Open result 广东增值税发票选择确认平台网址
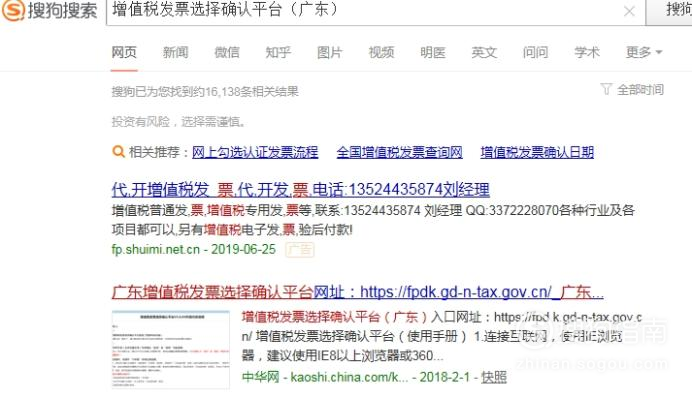 pos(357,292)
